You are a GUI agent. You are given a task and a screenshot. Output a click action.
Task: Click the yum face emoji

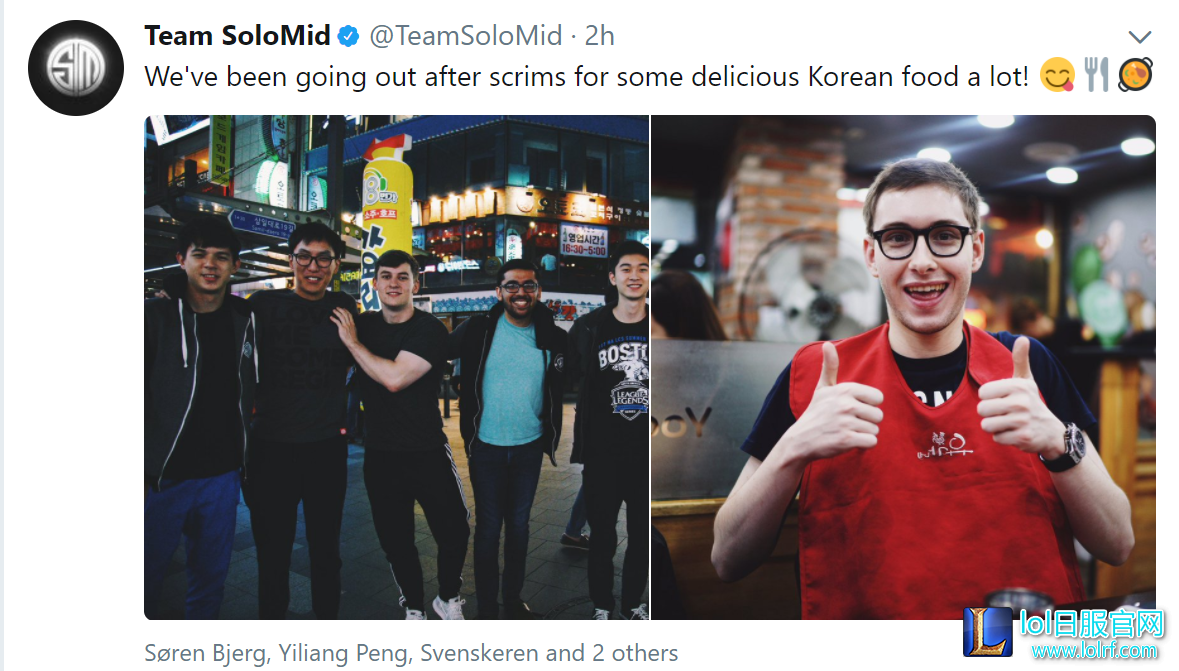(x=1057, y=75)
